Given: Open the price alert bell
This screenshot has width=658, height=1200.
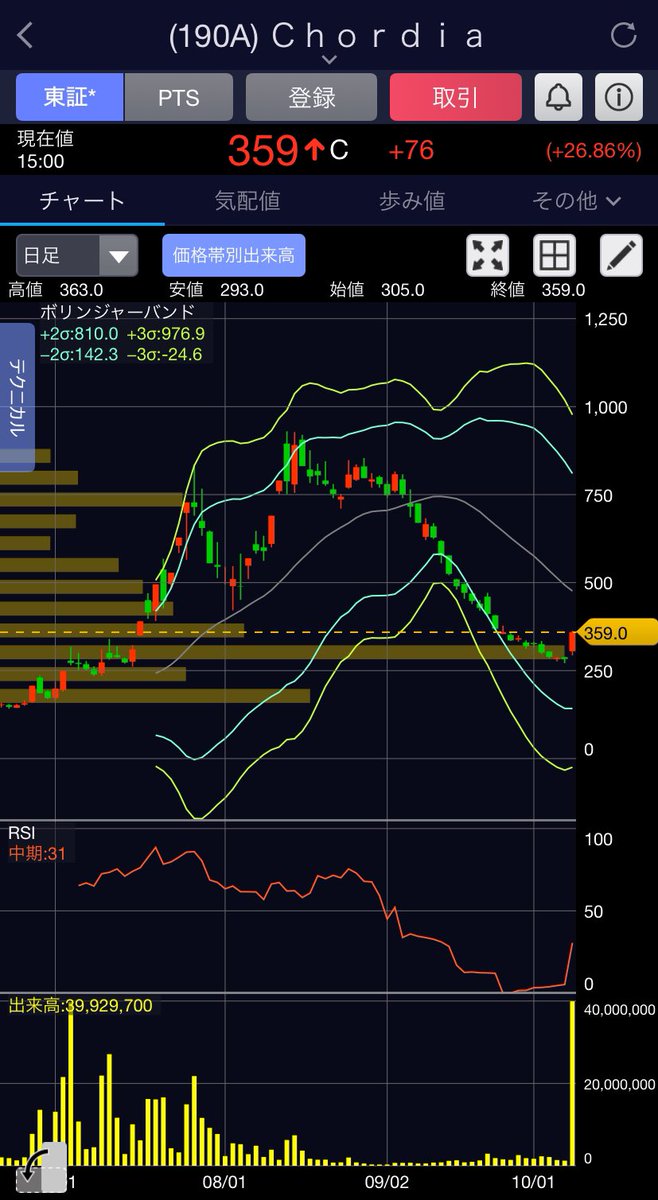Looking at the screenshot, I should tap(559, 97).
